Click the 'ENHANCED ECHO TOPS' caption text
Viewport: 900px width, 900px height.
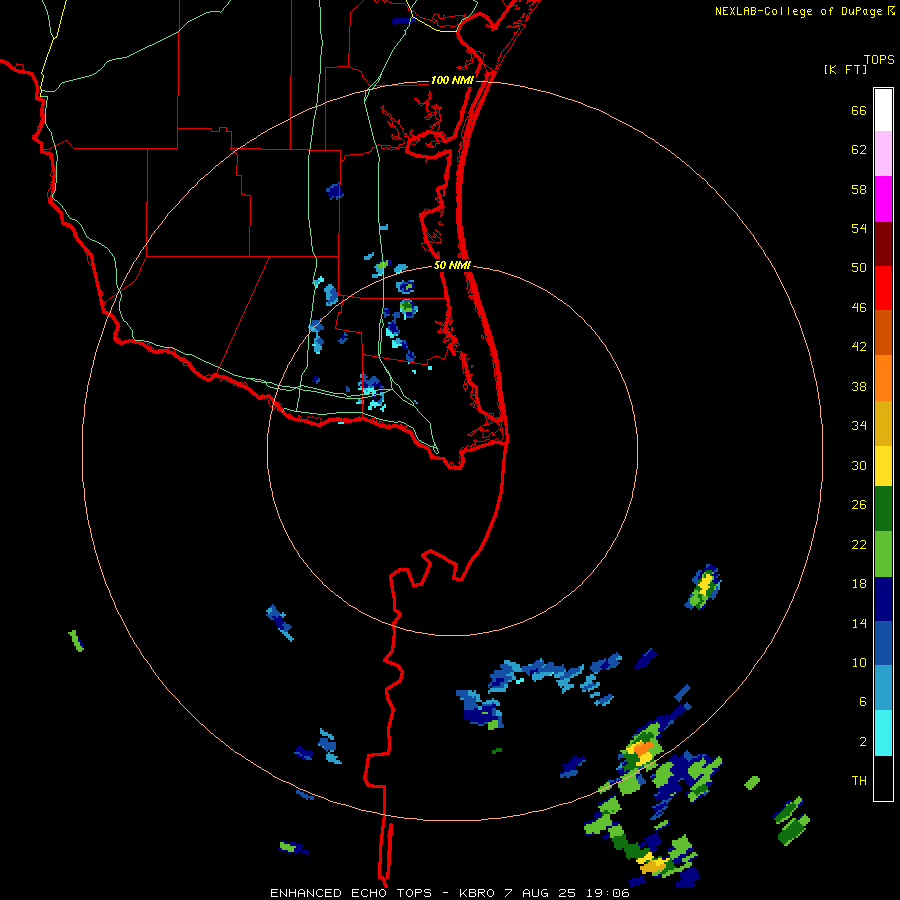click(x=351, y=893)
